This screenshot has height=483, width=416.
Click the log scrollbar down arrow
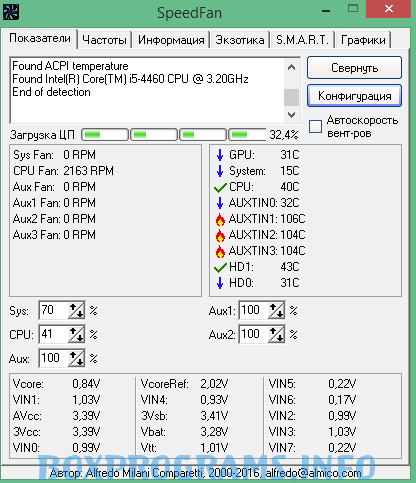click(291, 115)
